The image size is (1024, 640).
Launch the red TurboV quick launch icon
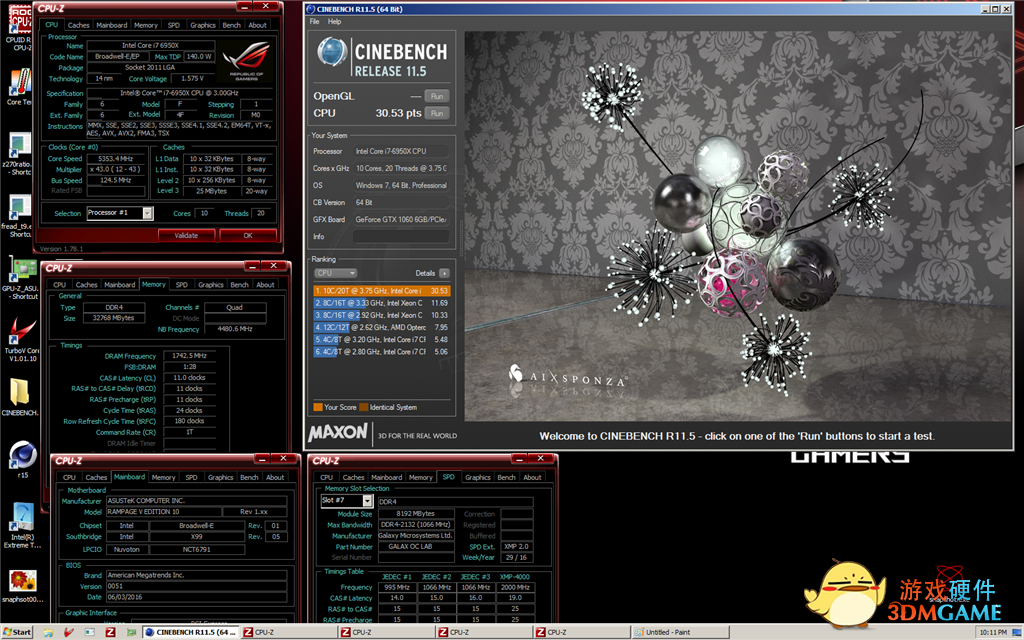(69, 632)
